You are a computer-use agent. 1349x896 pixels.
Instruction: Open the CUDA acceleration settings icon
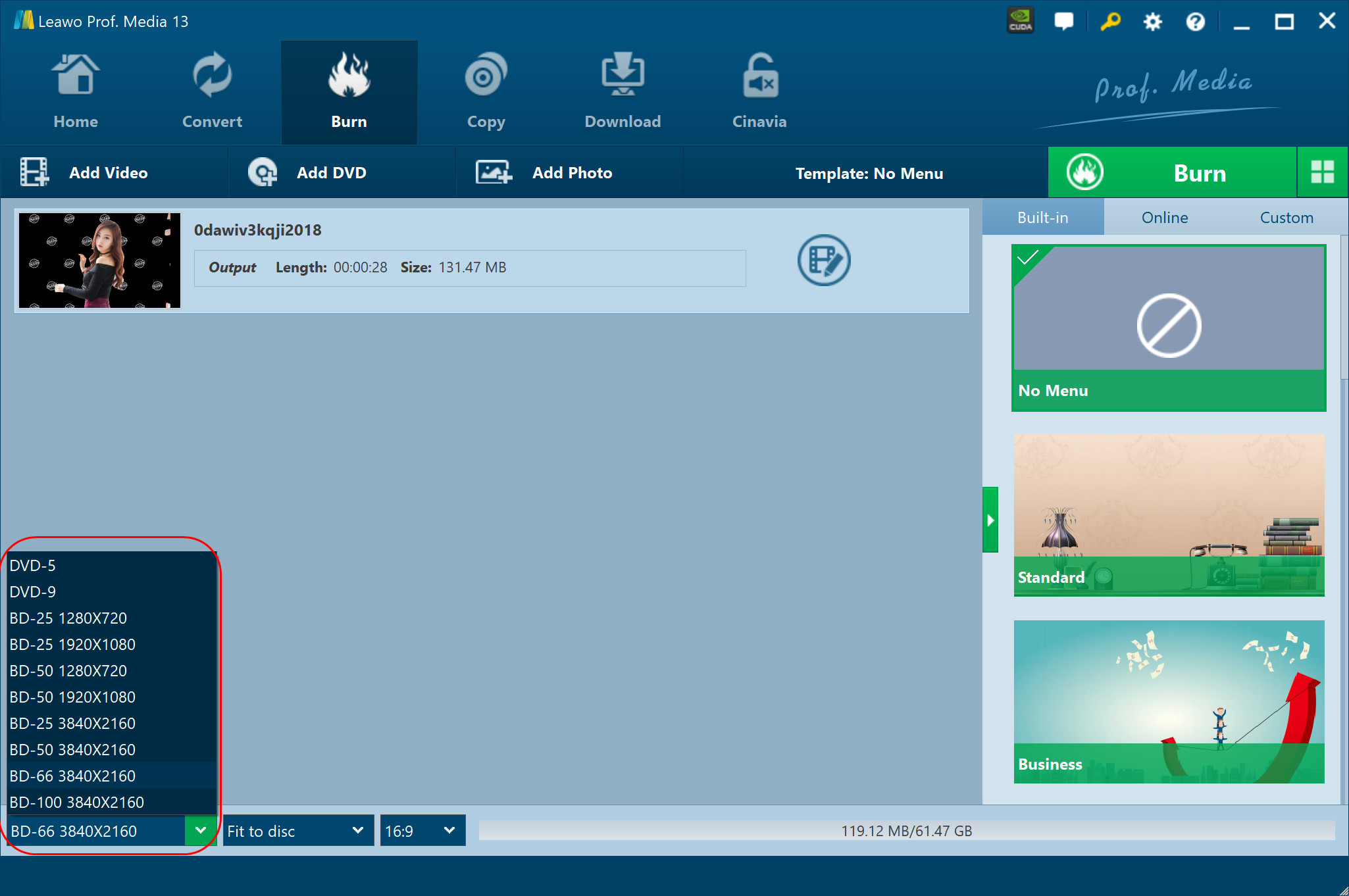[x=1021, y=21]
